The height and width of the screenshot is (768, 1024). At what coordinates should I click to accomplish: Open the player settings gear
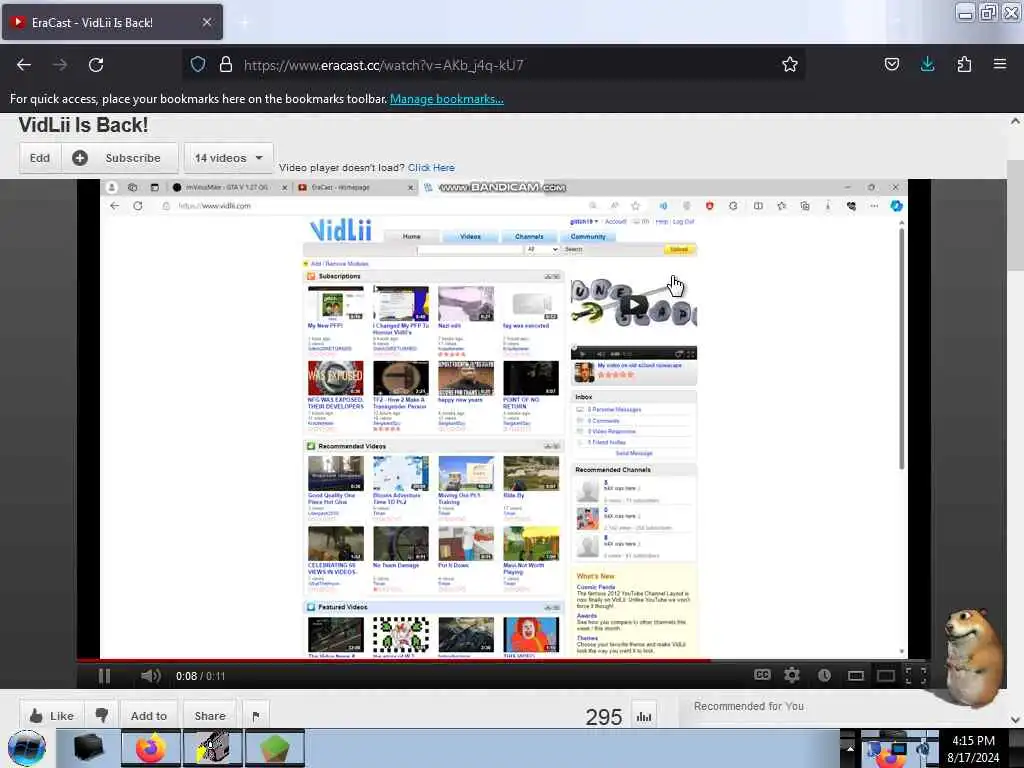pos(792,675)
